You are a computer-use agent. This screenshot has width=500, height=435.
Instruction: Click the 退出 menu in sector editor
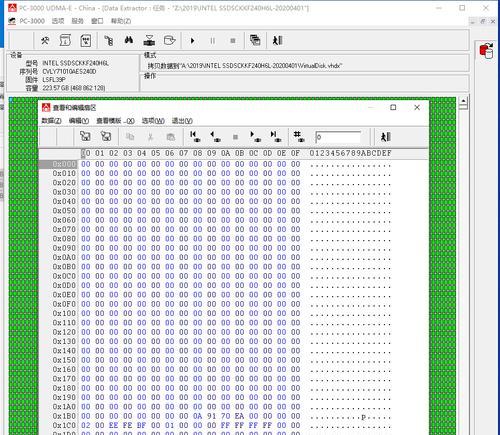182,121
